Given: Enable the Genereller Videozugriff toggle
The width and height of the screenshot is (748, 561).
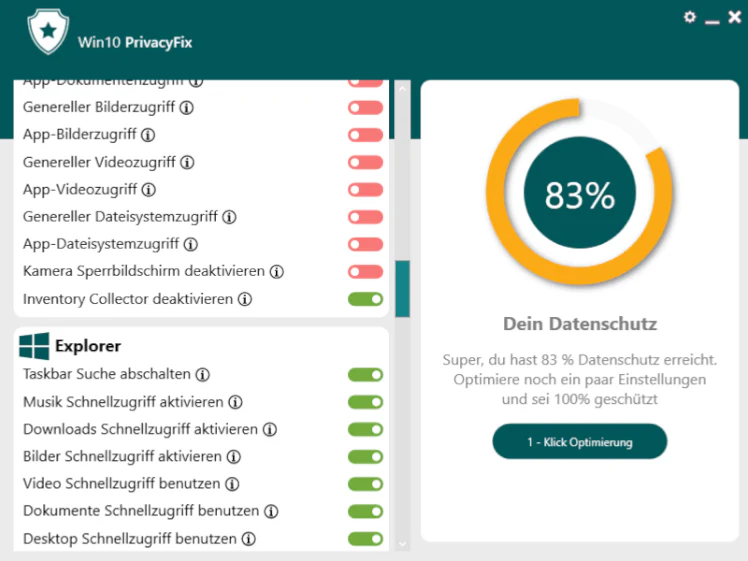Looking at the screenshot, I should [x=365, y=163].
